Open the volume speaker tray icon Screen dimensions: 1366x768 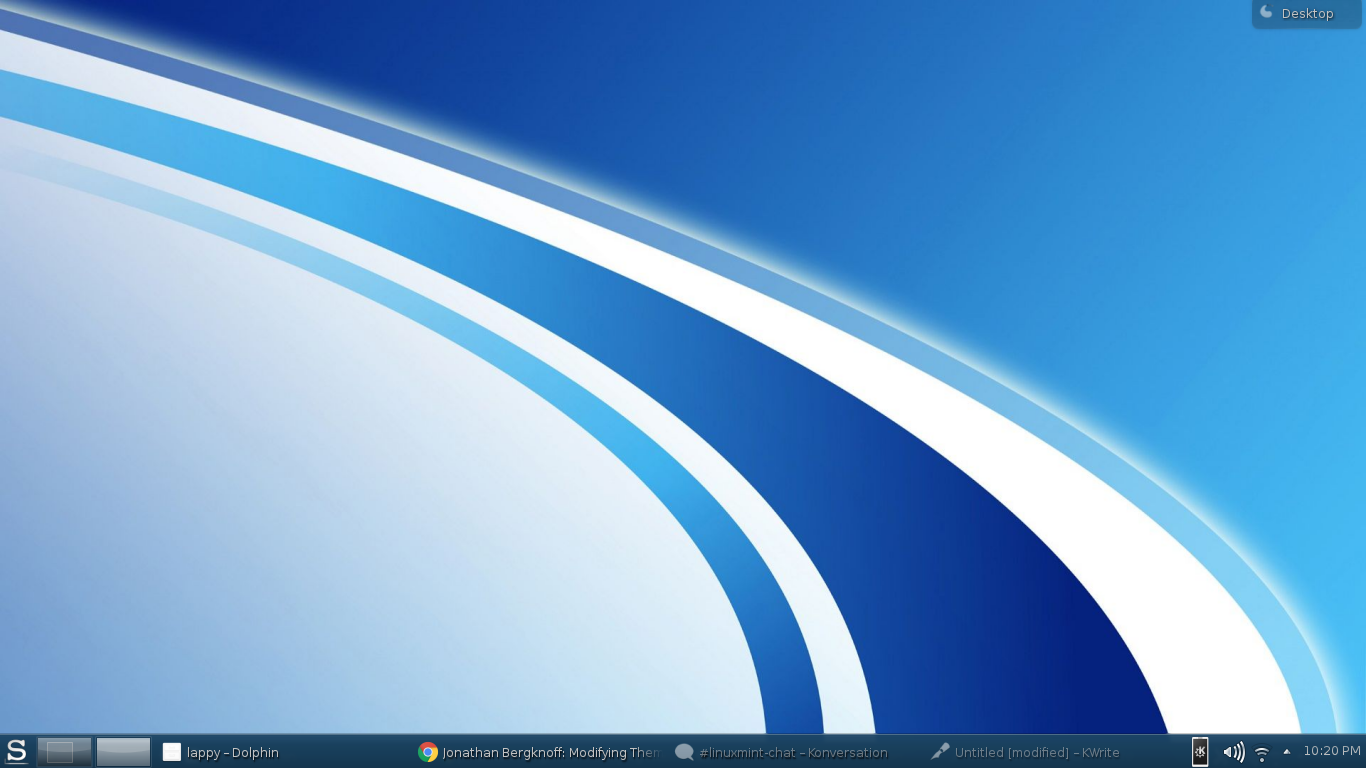[x=1234, y=752]
